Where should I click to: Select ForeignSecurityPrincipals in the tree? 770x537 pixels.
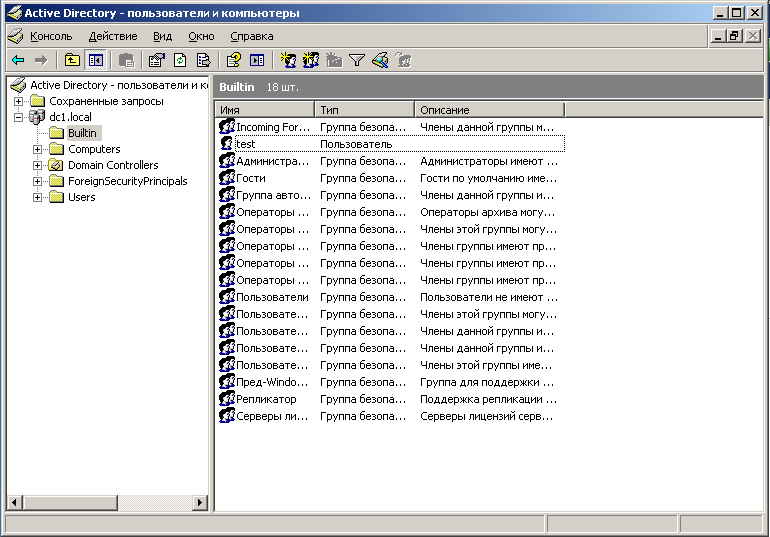(128, 181)
